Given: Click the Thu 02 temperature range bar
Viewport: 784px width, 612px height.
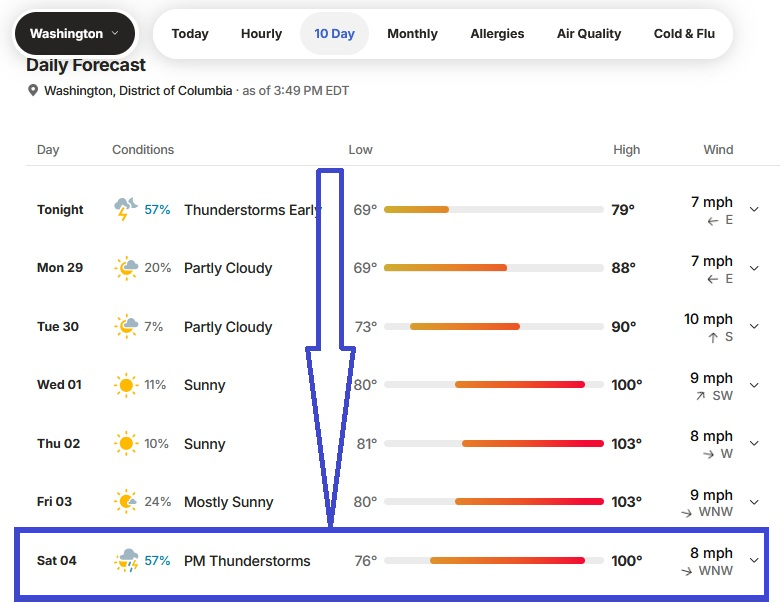Looking at the screenshot, I should [494, 444].
